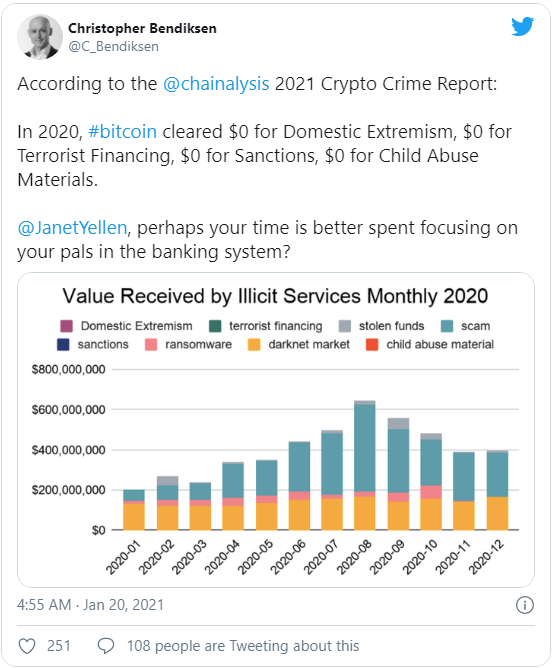Select the scam legend color swatch
555x668 pixels.
[447, 326]
